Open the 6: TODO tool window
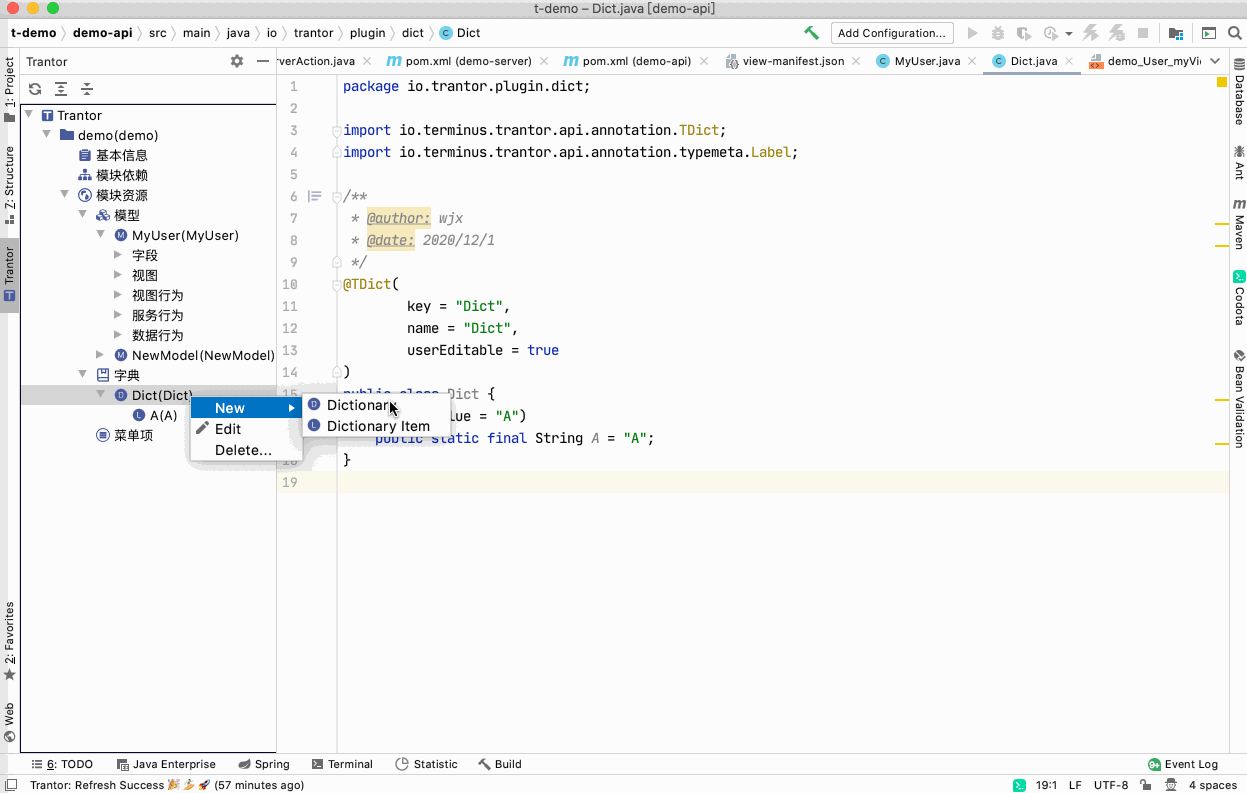 click(x=62, y=764)
